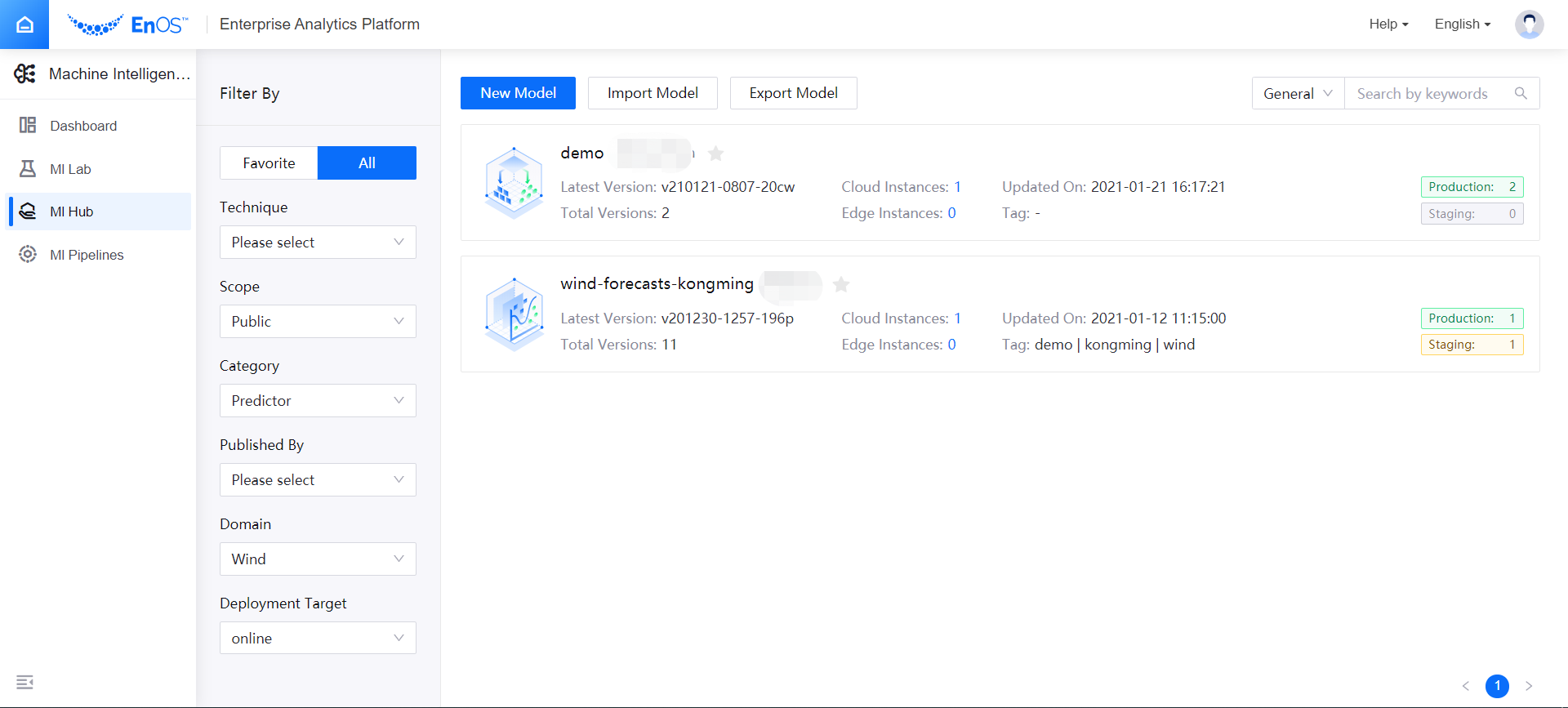Expand the Technique dropdown
The image size is (1568, 708).
click(x=318, y=243)
